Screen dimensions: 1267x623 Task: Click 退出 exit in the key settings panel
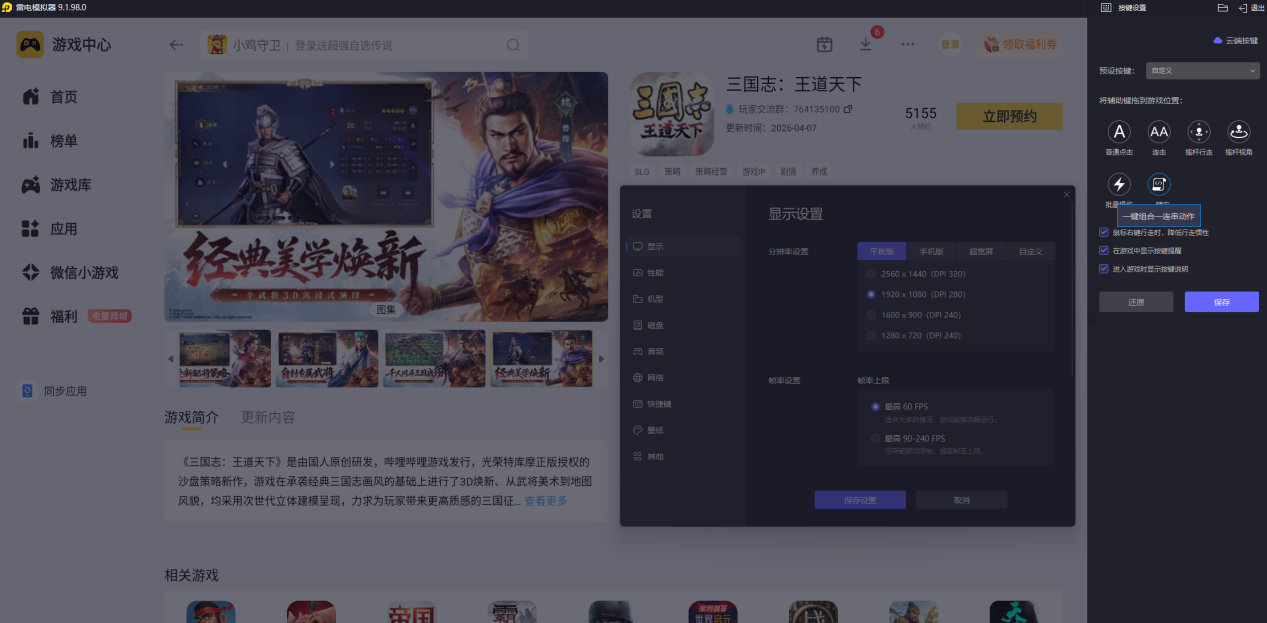(x=1251, y=7)
